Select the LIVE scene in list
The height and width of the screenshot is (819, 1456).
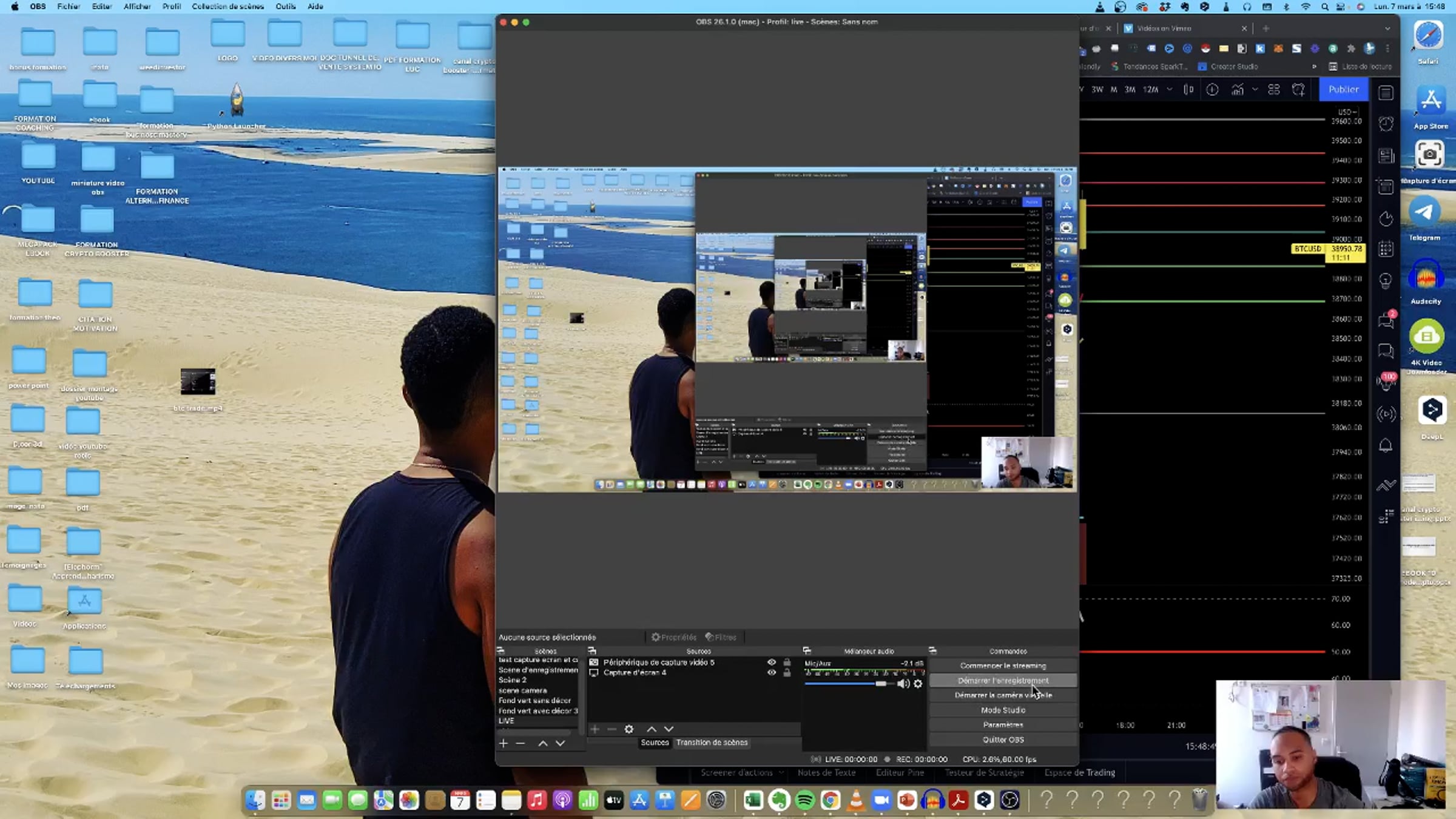pos(507,721)
